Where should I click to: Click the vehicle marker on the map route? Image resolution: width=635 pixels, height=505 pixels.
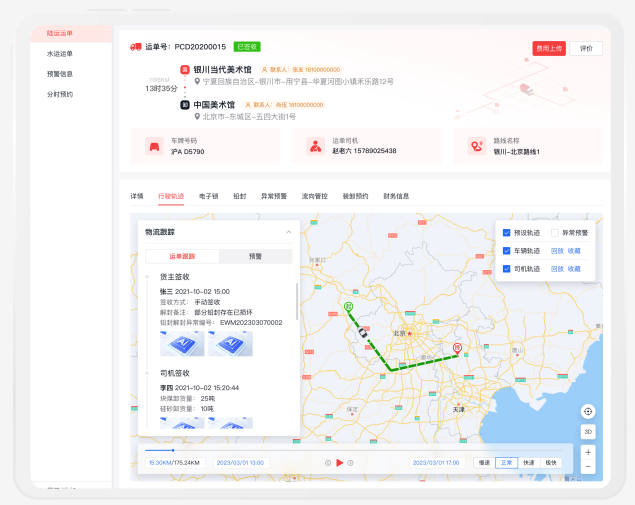tap(363, 335)
